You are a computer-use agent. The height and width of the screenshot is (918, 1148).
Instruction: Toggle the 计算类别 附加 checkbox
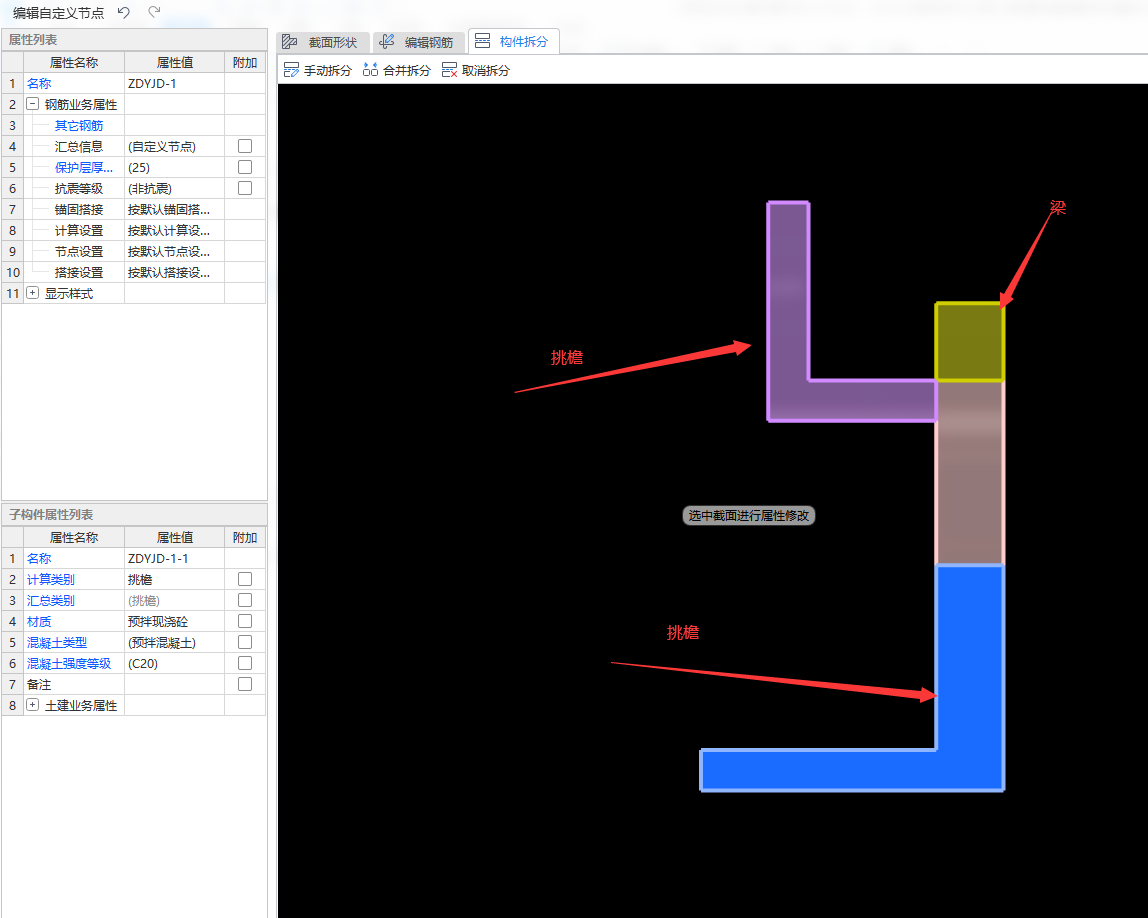pos(245,579)
